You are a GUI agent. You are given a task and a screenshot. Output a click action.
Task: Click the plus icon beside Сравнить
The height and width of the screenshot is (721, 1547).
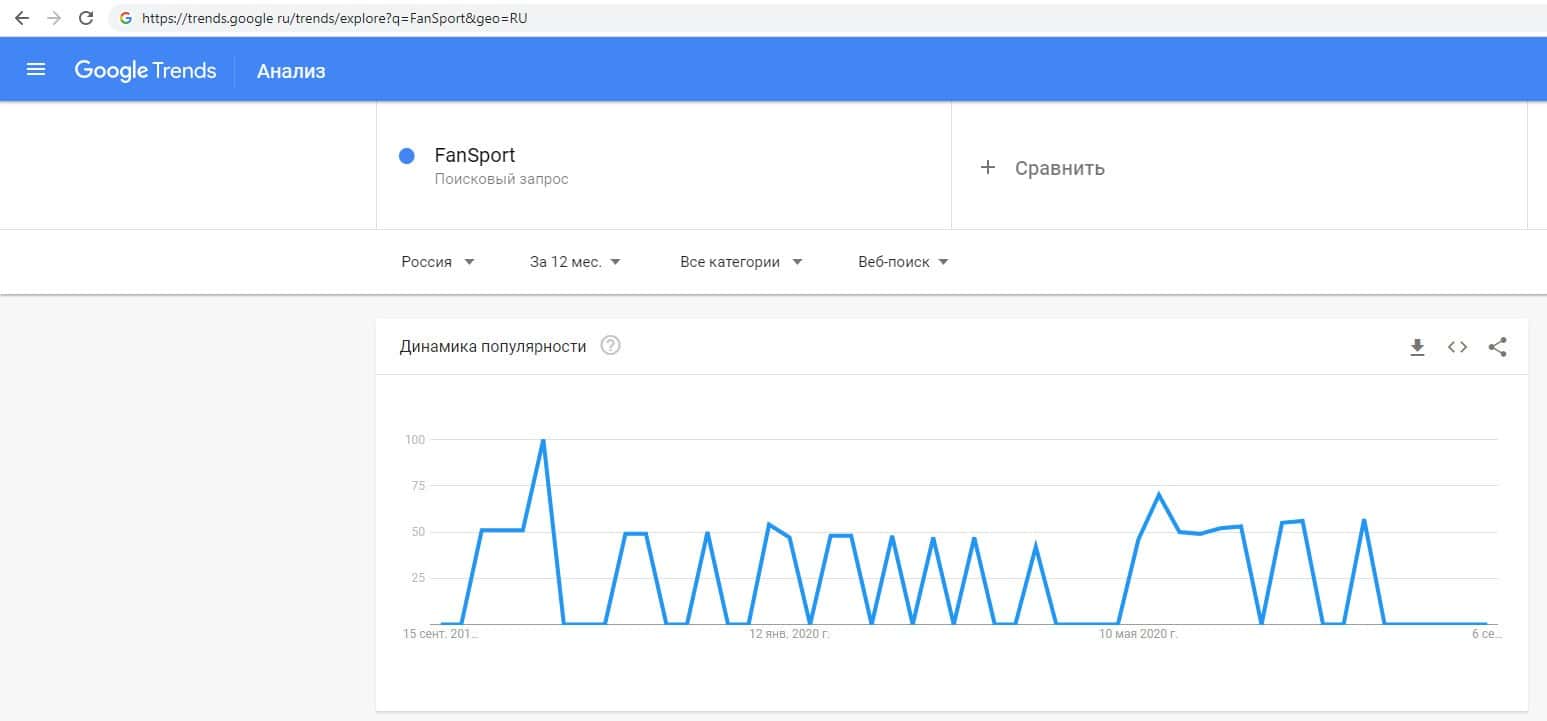click(x=988, y=167)
